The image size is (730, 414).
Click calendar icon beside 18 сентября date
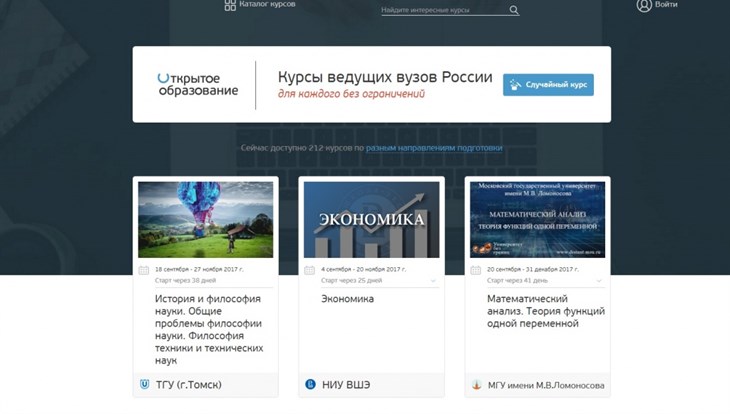pyautogui.click(x=144, y=270)
